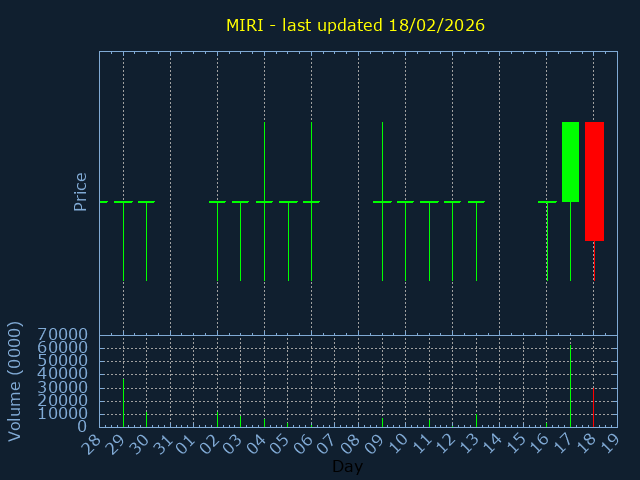The height and width of the screenshot is (480, 640).
Task: Click the volume bar on day 30
Action: pyautogui.click(x=147, y=419)
